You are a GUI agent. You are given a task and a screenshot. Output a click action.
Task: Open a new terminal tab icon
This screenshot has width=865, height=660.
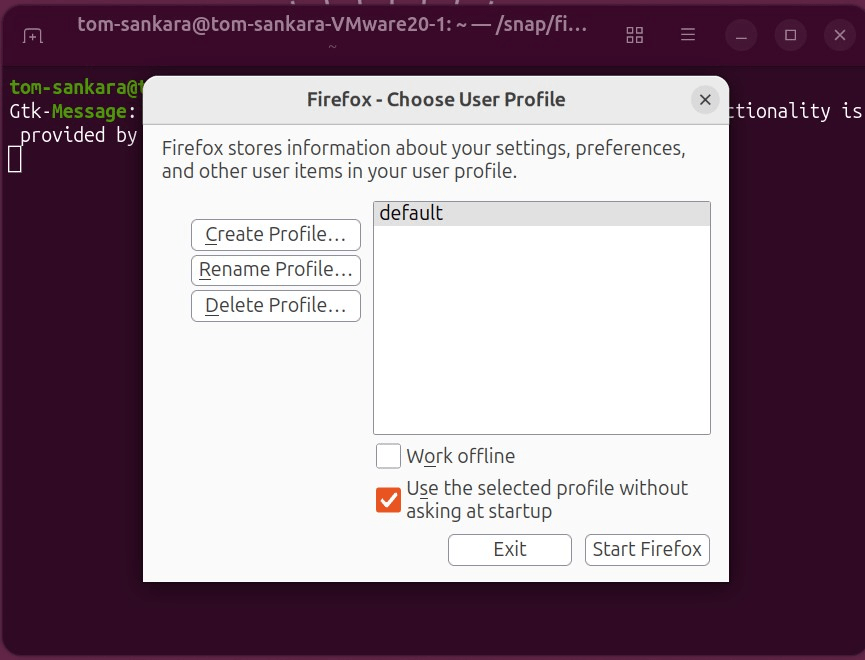click(33, 36)
